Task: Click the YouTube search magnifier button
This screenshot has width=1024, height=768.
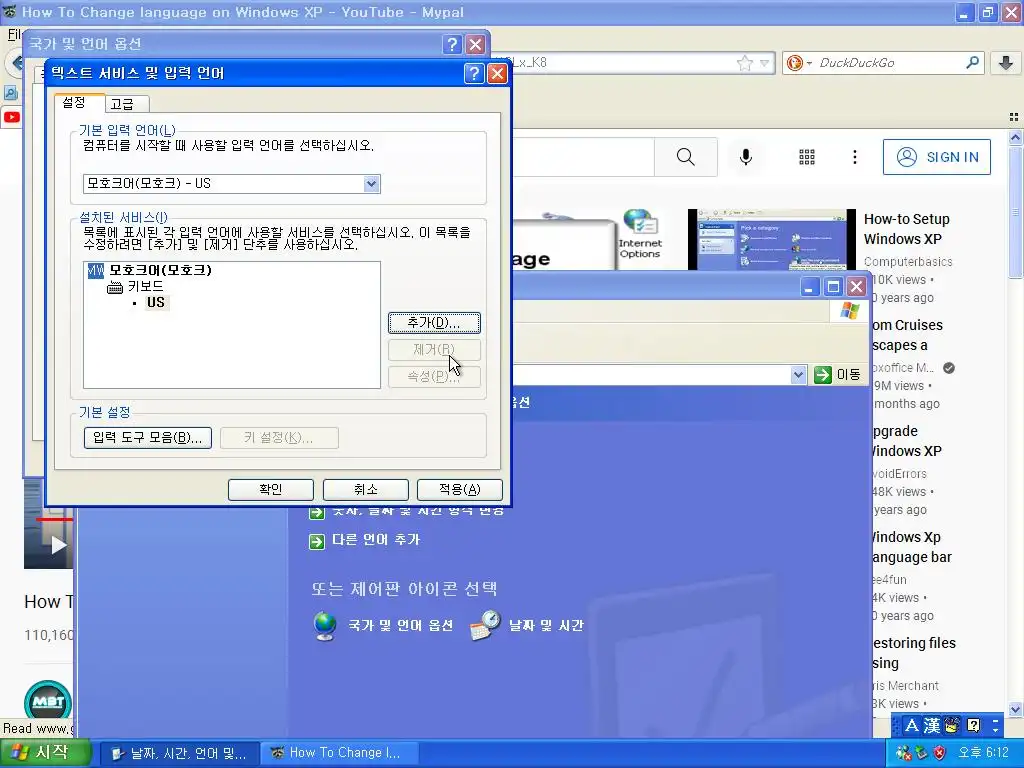Action: tap(686, 157)
